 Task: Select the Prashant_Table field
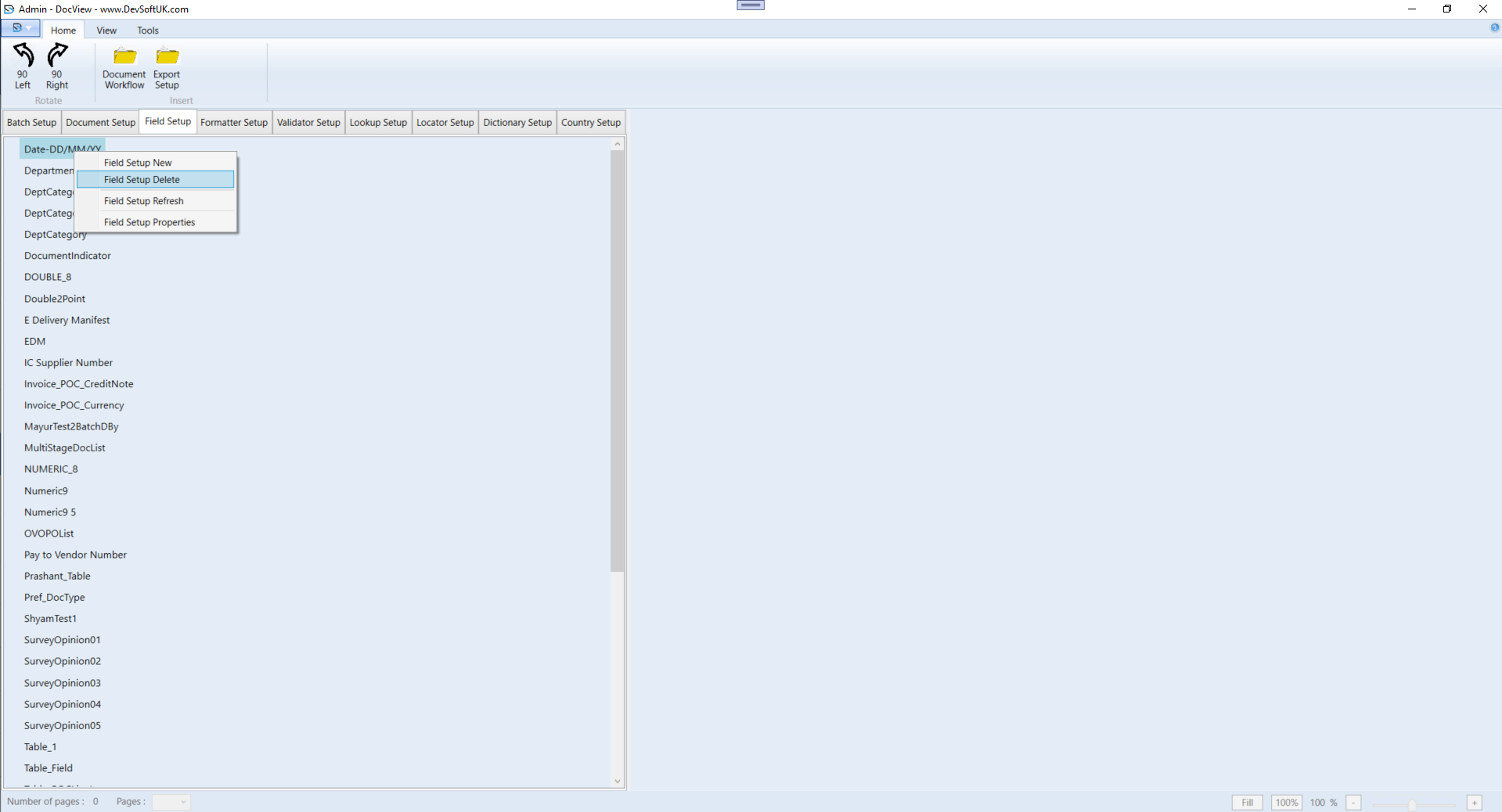click(57, 577)
